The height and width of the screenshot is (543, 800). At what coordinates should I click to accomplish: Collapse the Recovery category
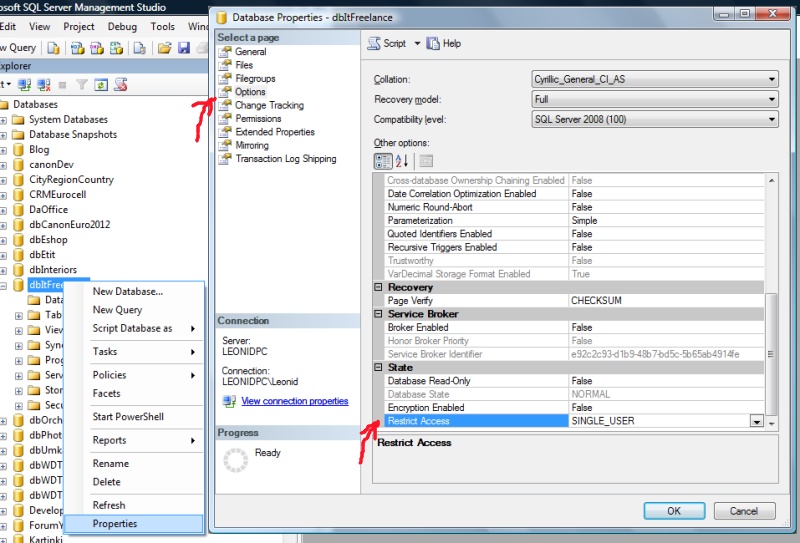click(378, 287)
